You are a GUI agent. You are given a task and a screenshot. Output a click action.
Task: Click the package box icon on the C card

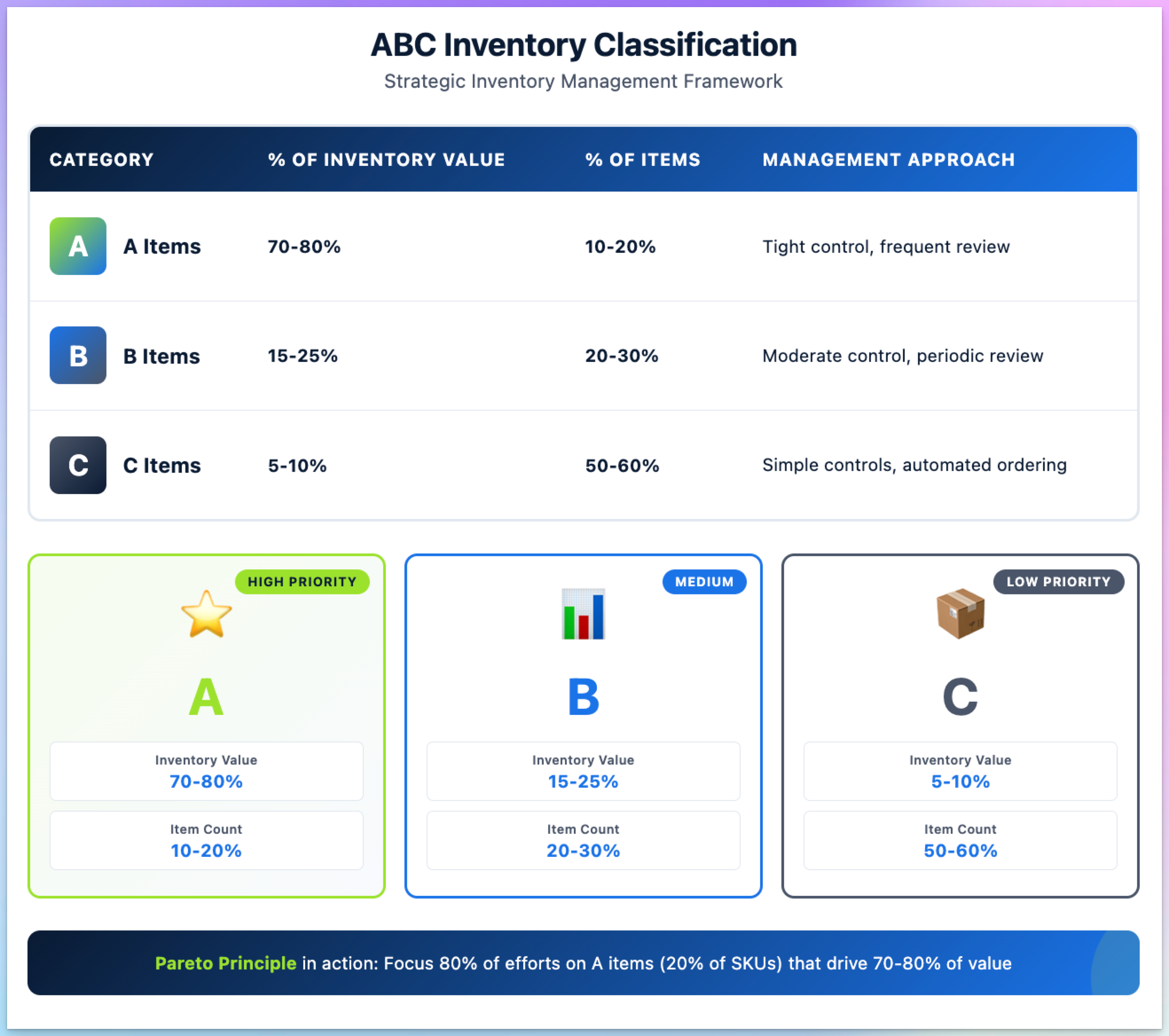[x=960, y=613]
